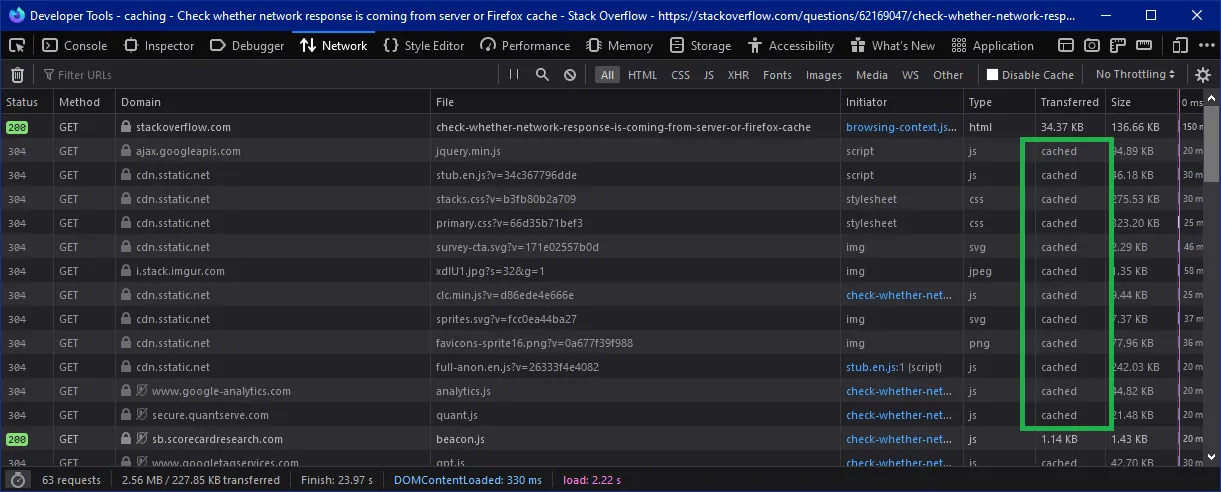Select the All request filter
The height and width of the screenshot is (492, 1221).
(607, 75)
